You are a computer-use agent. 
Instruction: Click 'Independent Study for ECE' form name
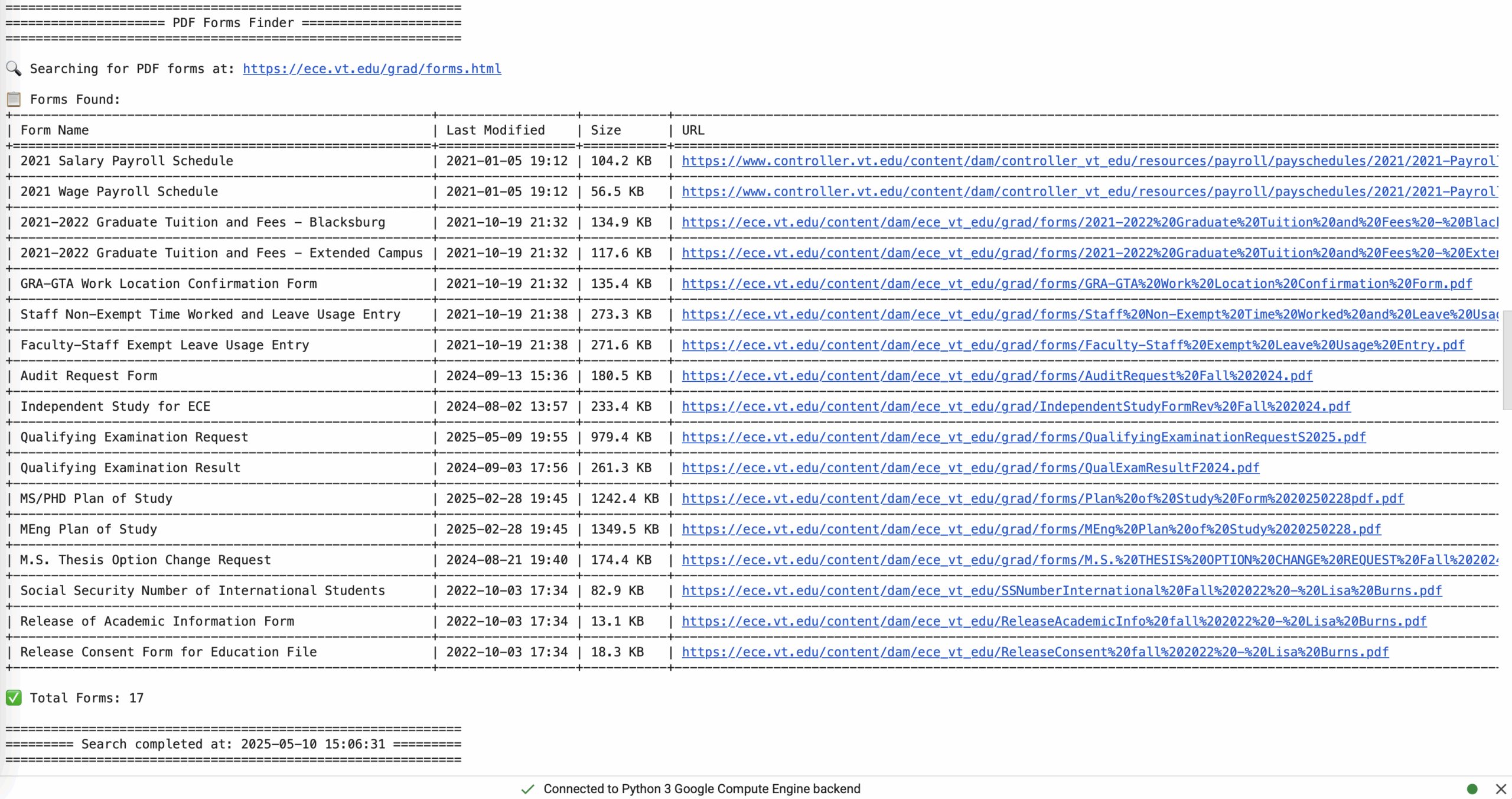tap(115, 407)
